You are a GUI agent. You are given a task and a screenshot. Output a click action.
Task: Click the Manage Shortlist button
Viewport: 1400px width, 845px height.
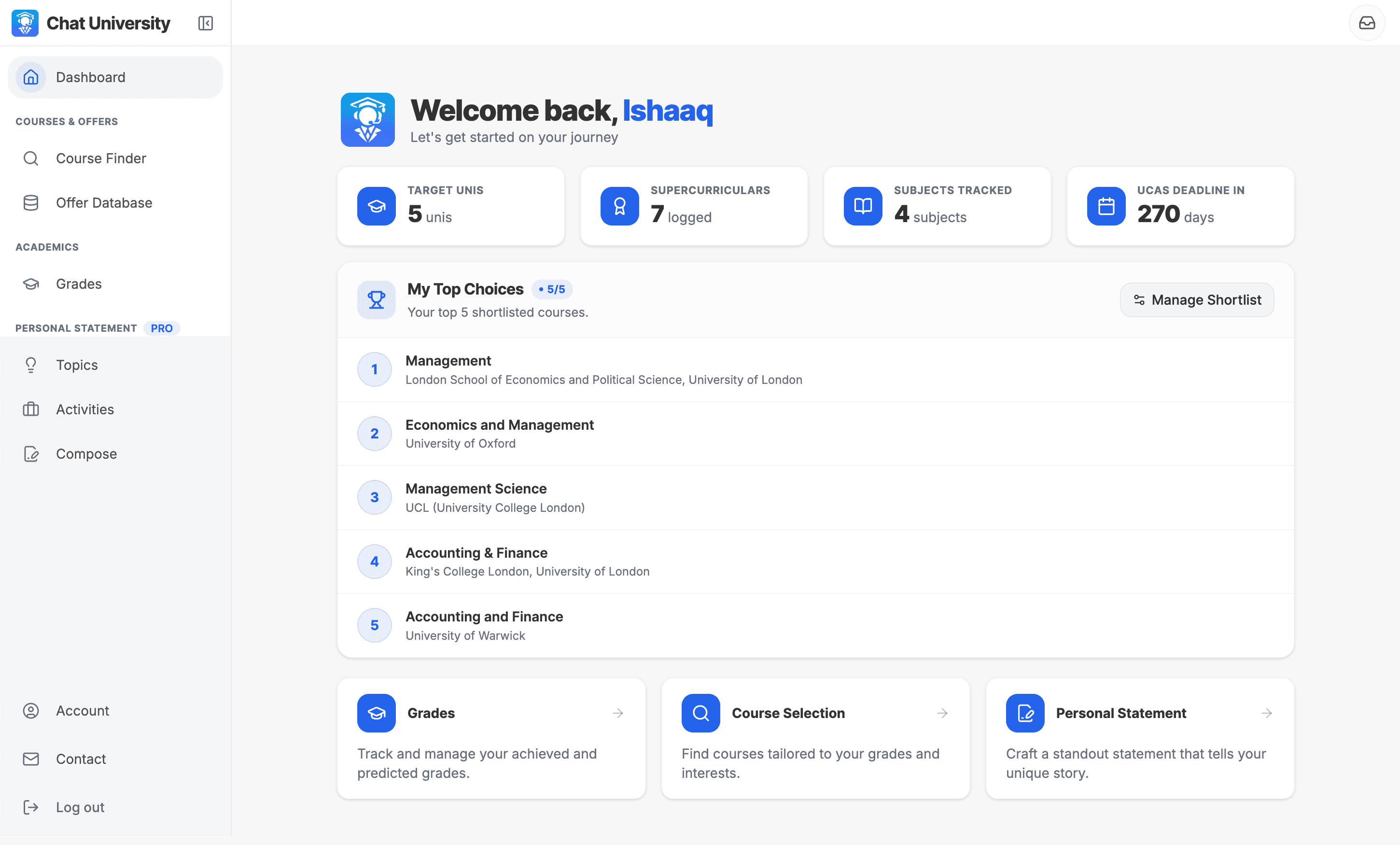tap(1197, 299)
